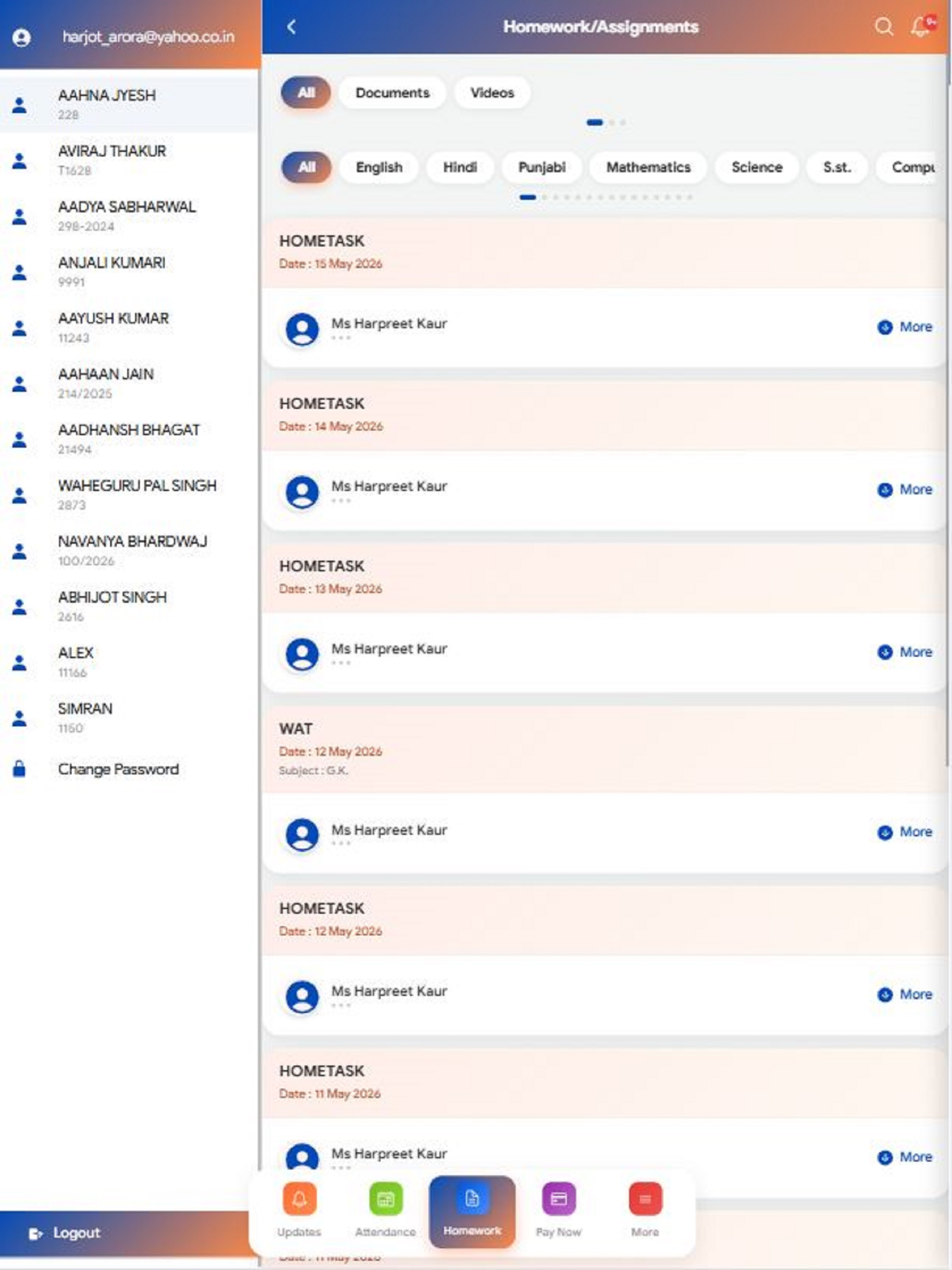This screenshot has width=952, height=1270.
Task: Select the Homework tab in bottom bar
Action: click(x=472, y=1211)
